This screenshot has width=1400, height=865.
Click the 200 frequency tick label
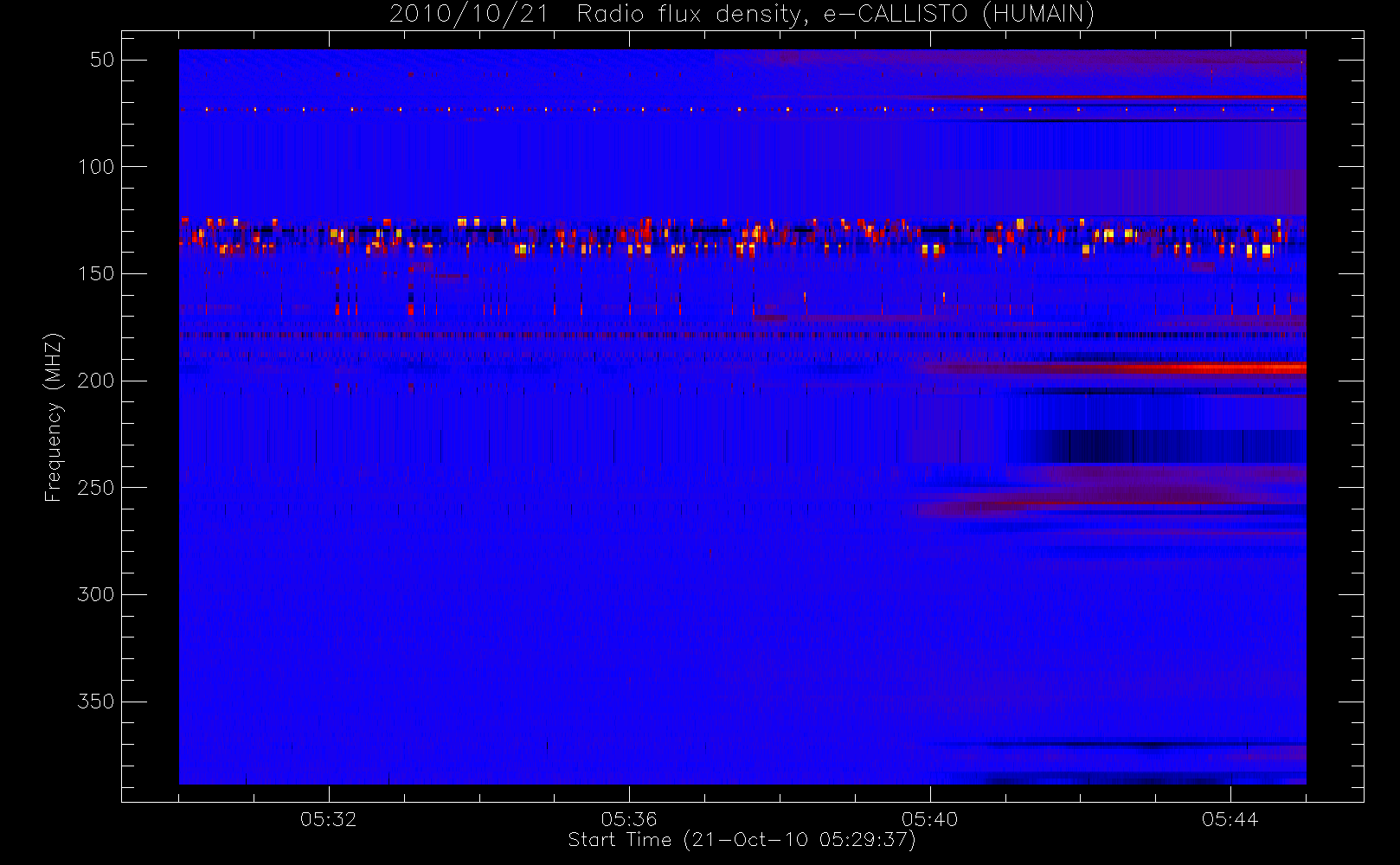96,381
